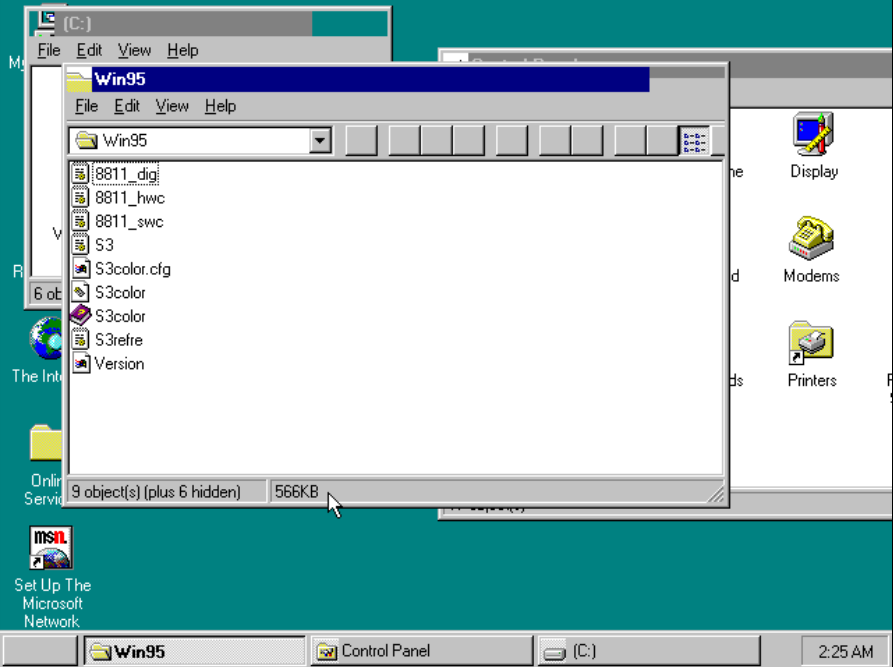Switch to (C:) taskbar button

click(649, 651)
